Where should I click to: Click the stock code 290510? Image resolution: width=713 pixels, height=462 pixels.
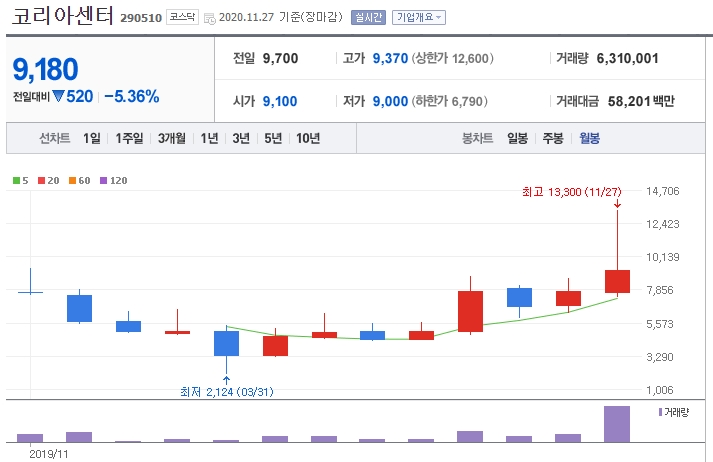pyautogui.click(x=141, y=18)
